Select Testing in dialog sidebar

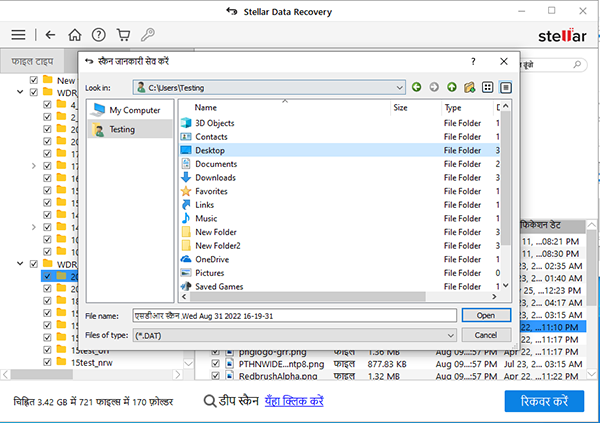point(130,129)
